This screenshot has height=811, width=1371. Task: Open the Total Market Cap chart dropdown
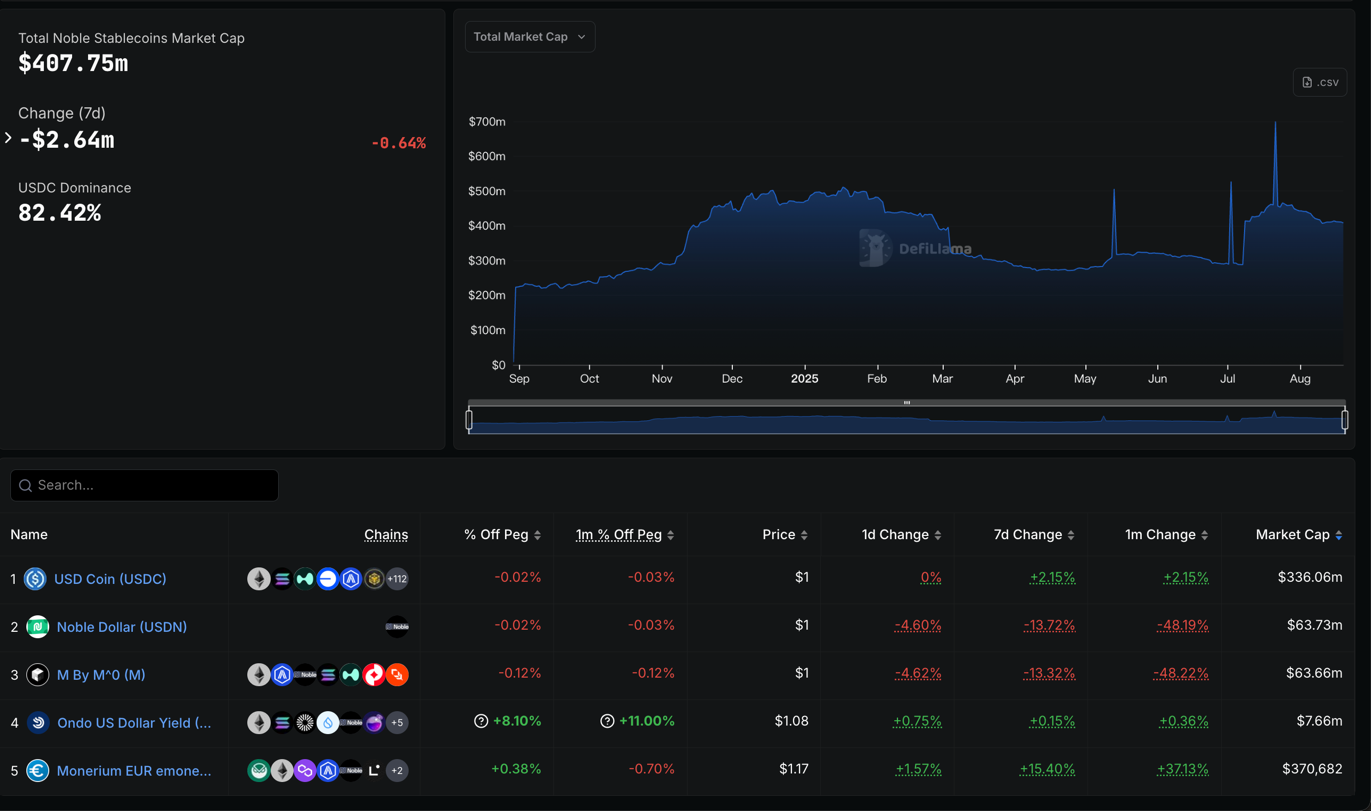coord(529,37)
